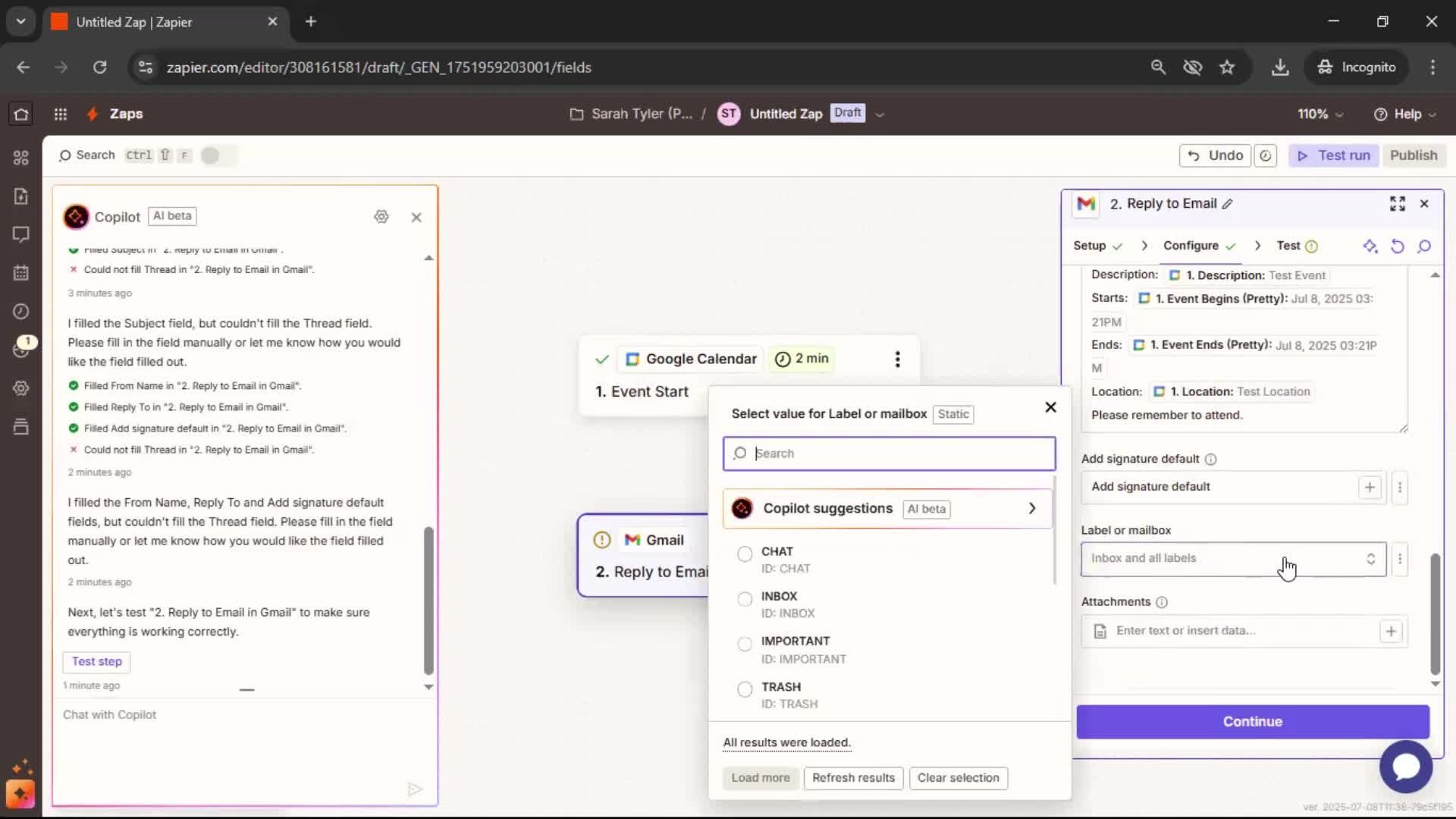This screenshot has width=1456, height=819.
Task: Open Help dropdown menu
Action: [1404, 114]
